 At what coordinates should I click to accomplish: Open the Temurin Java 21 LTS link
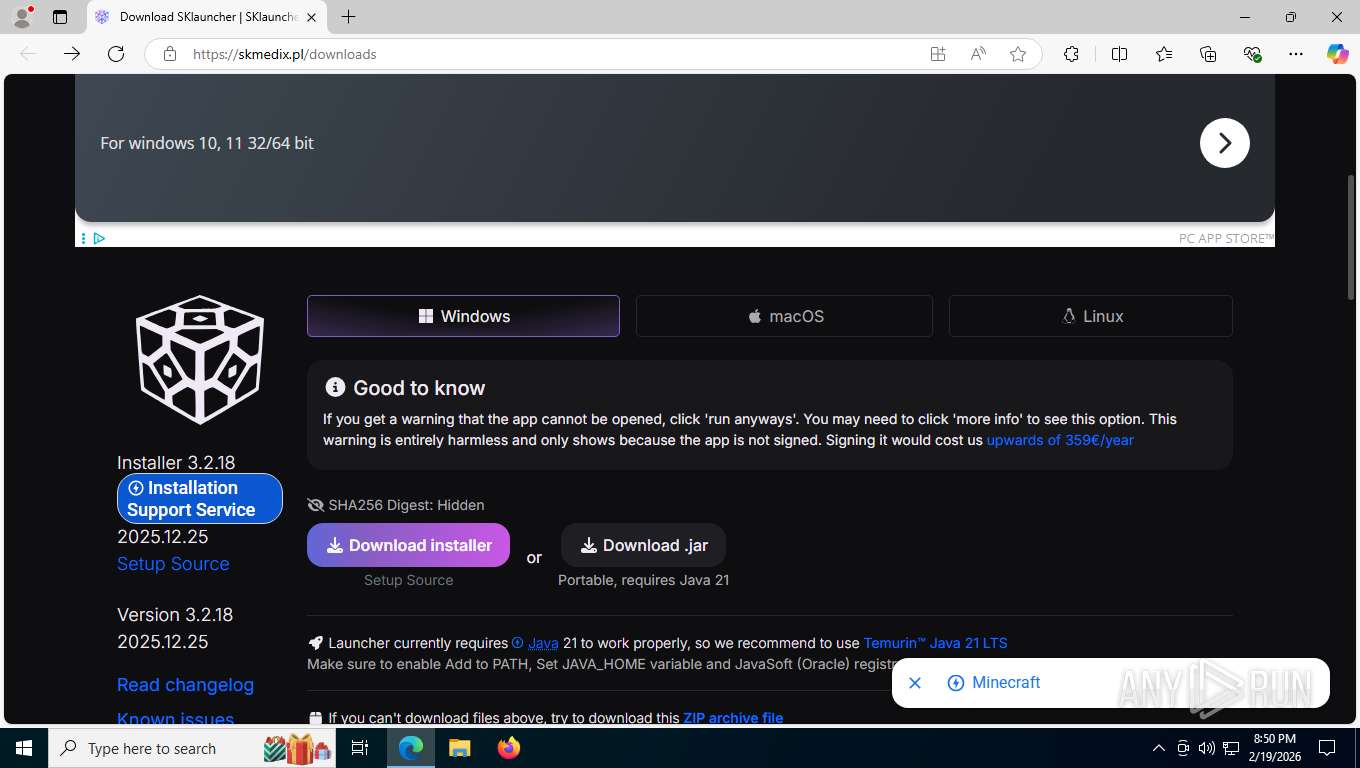click(x=935, y=643)
